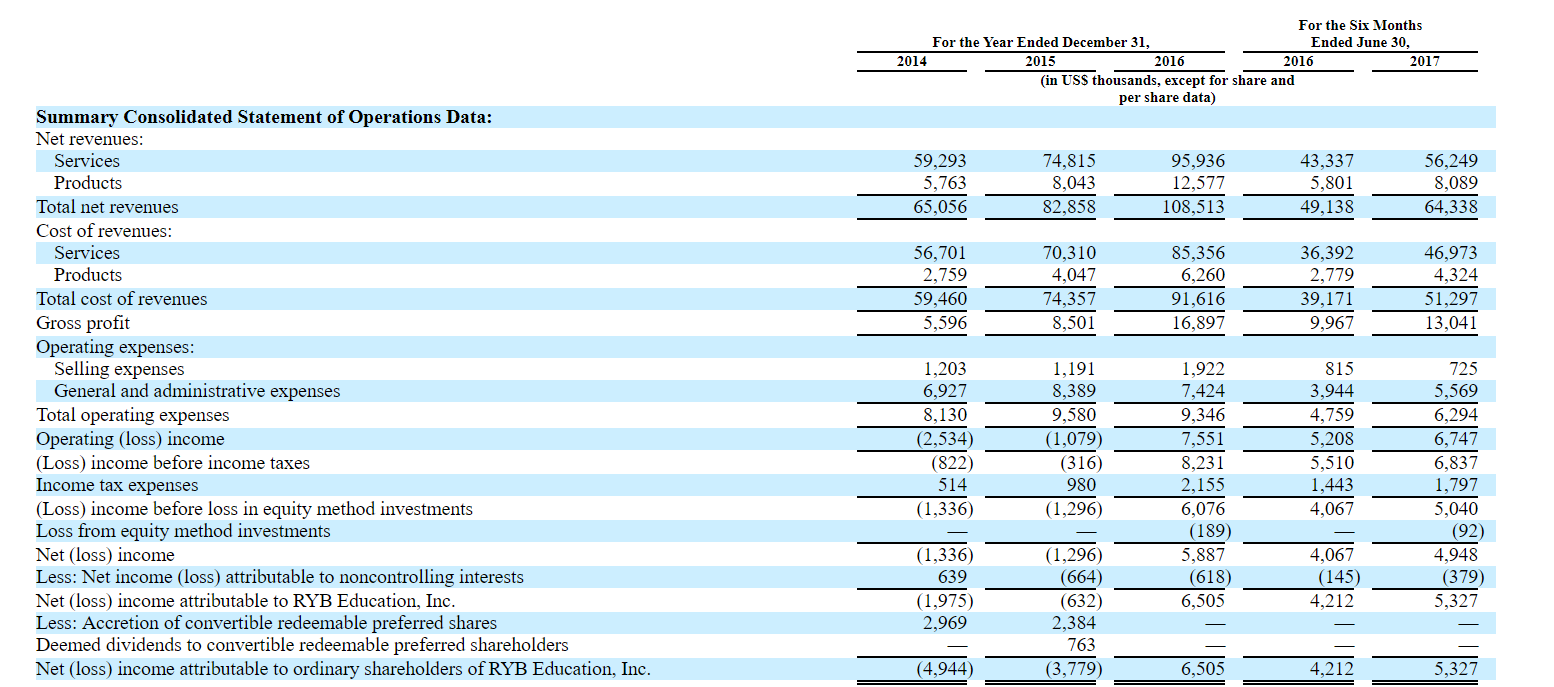
Task: Click the 'Operating expenses:' label
Action: pos(115,347)
